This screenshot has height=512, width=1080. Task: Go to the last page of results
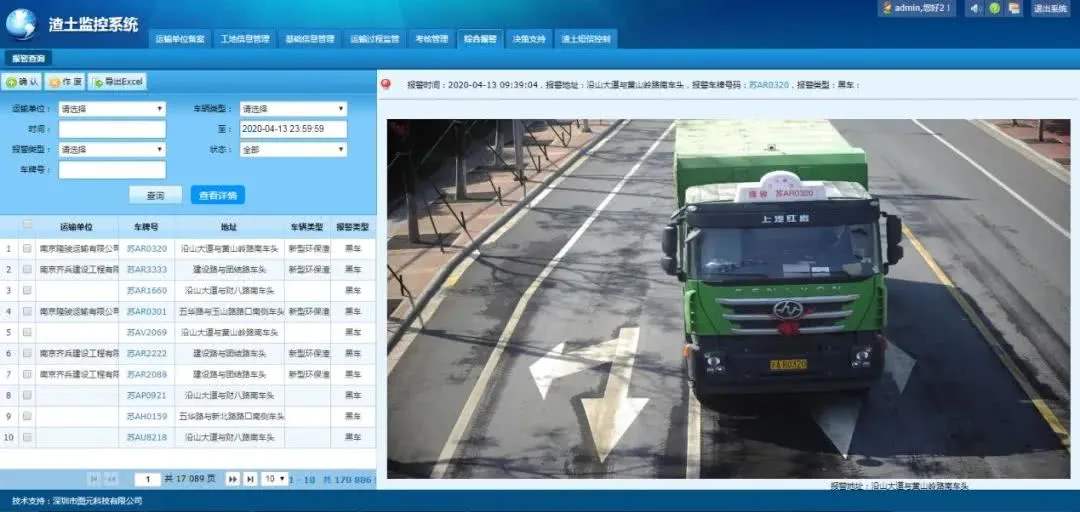coord(250,480)
